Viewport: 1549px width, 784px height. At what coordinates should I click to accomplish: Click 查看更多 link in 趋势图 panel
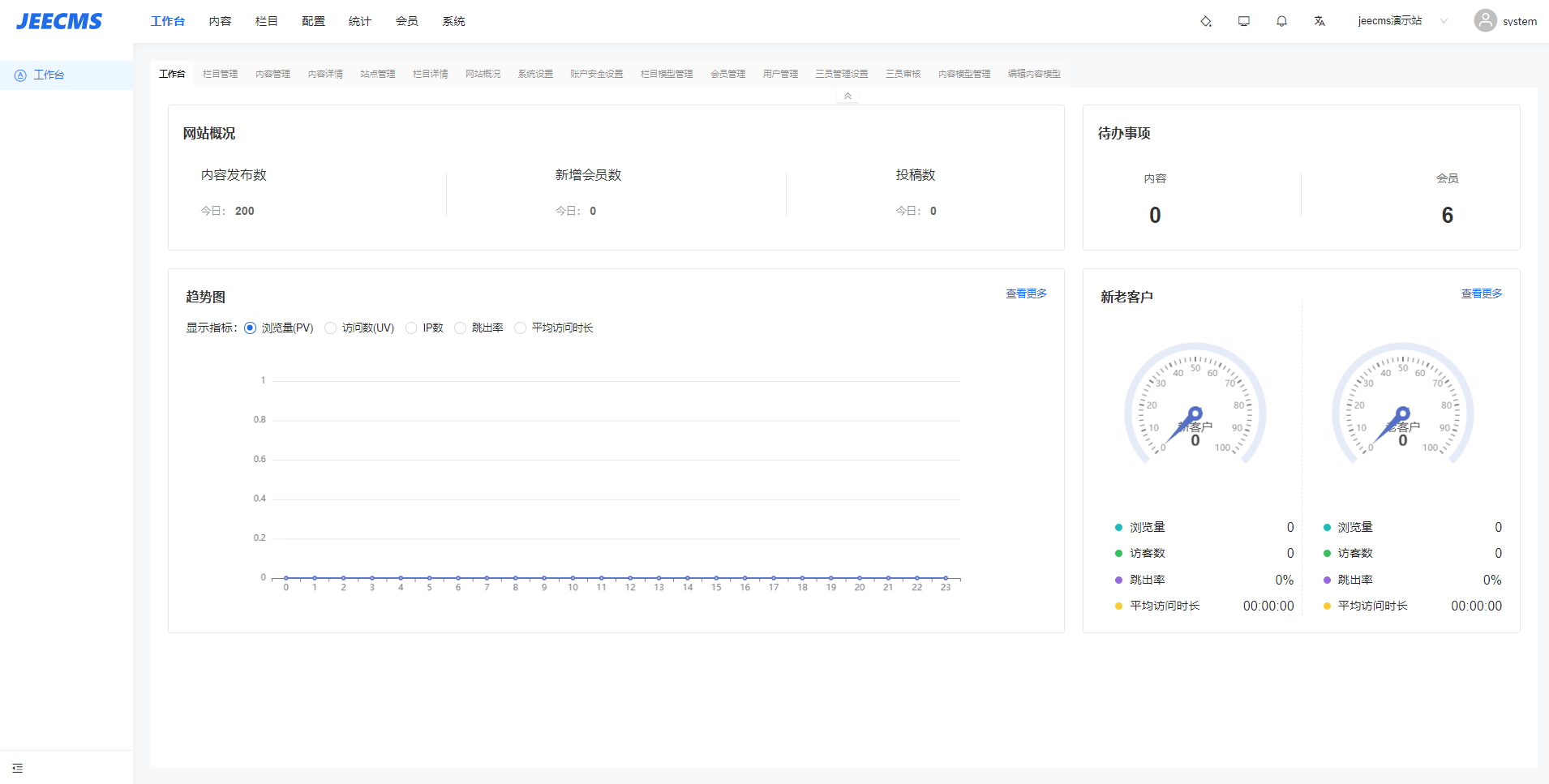[x=1026, y=293]
